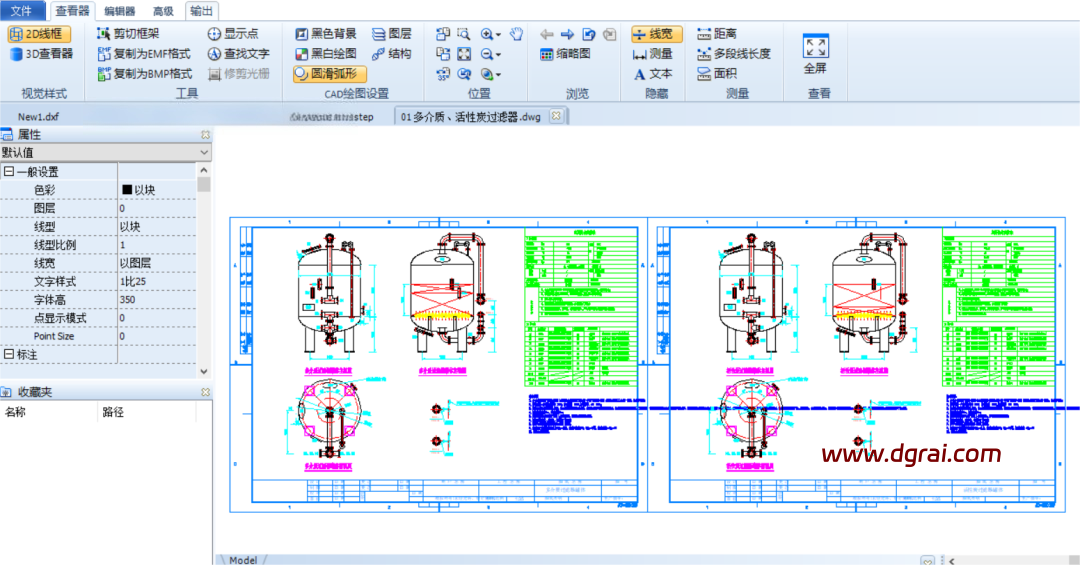Click the 全屏 fullscreen icon

(x=815, y=47)
